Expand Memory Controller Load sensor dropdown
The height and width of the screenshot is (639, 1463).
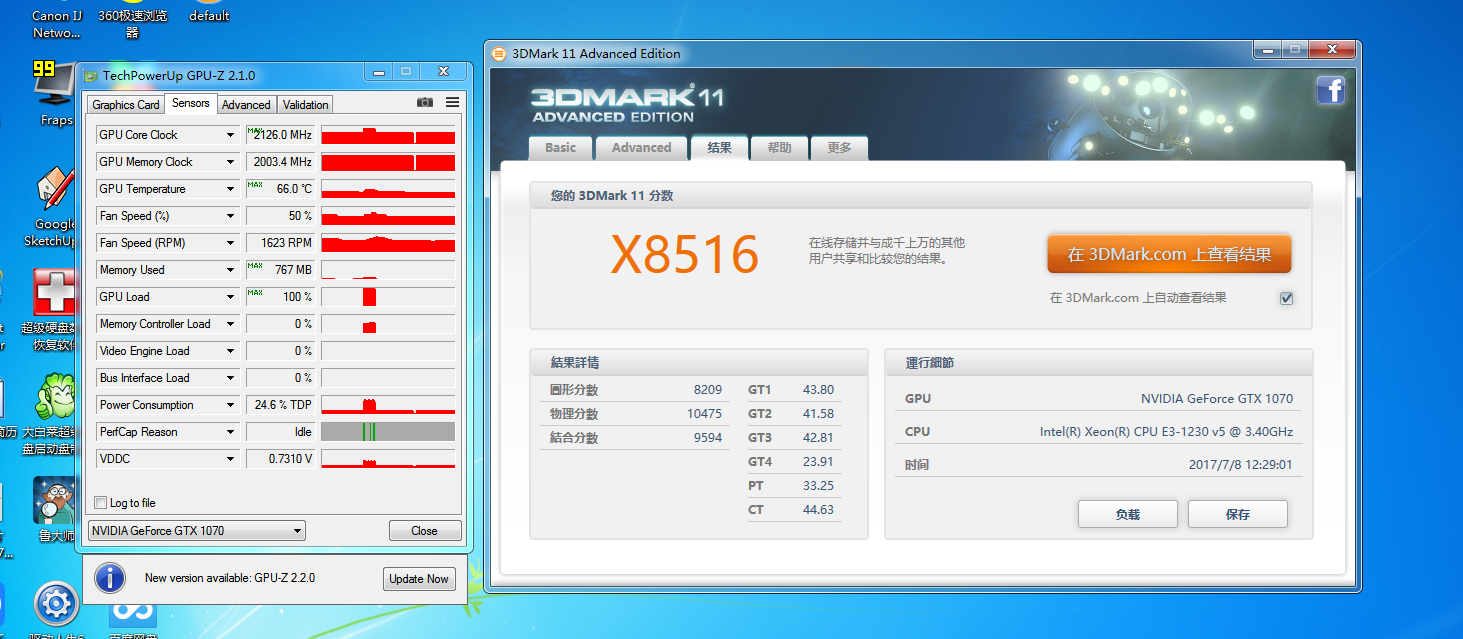click(x=231, y=324)
